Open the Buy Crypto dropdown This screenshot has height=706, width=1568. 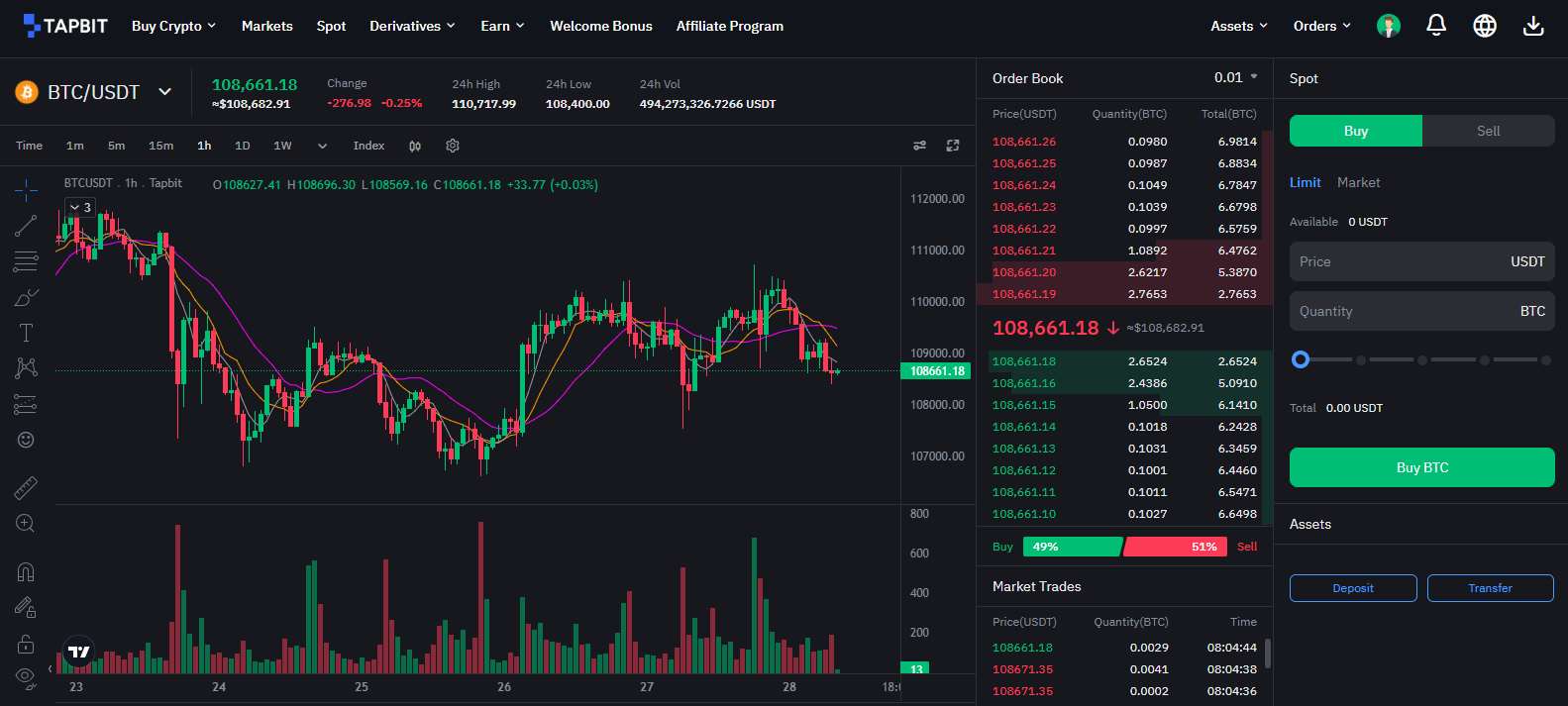173,26
